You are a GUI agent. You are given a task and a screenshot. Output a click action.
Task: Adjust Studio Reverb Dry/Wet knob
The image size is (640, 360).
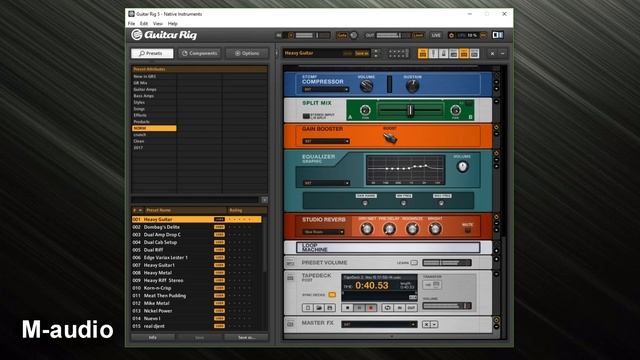367,229
